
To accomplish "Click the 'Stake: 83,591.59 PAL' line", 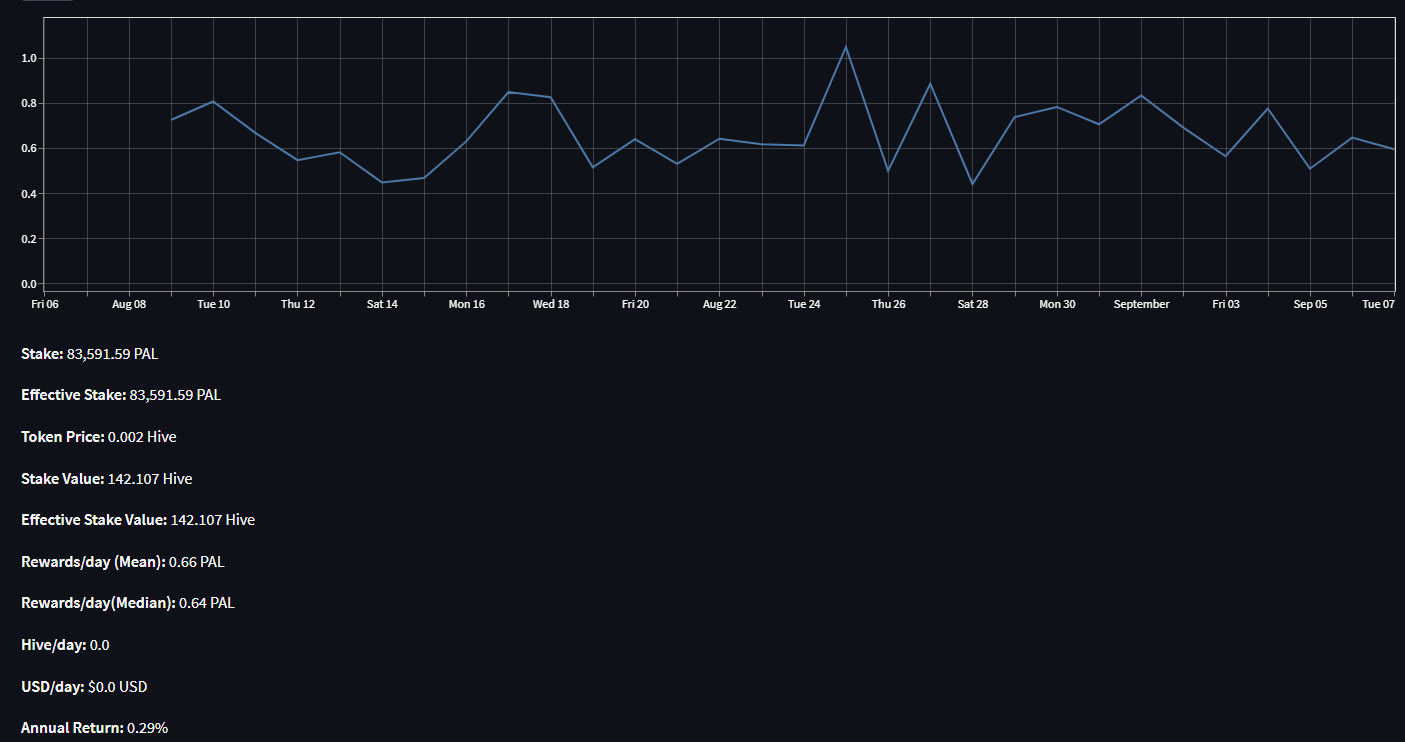I will tap(89, 354).
